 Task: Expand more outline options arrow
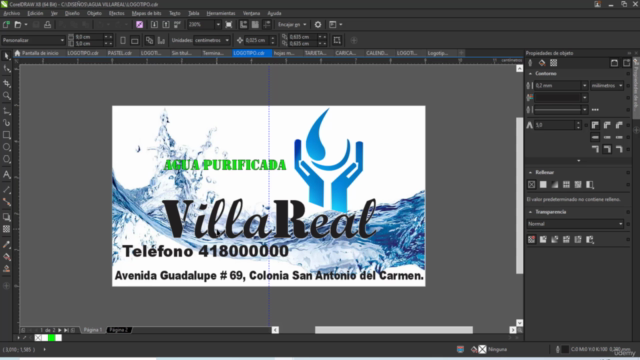point(578,161)
